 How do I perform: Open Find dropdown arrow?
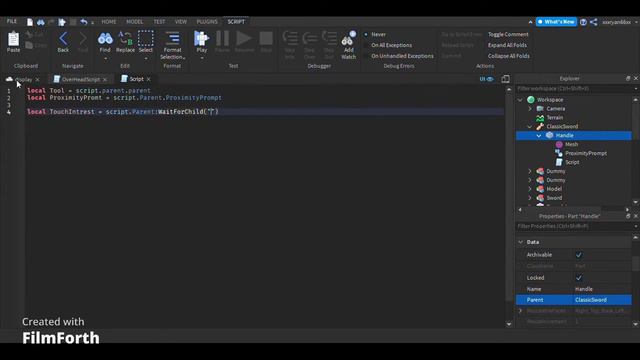click(105, 59)
